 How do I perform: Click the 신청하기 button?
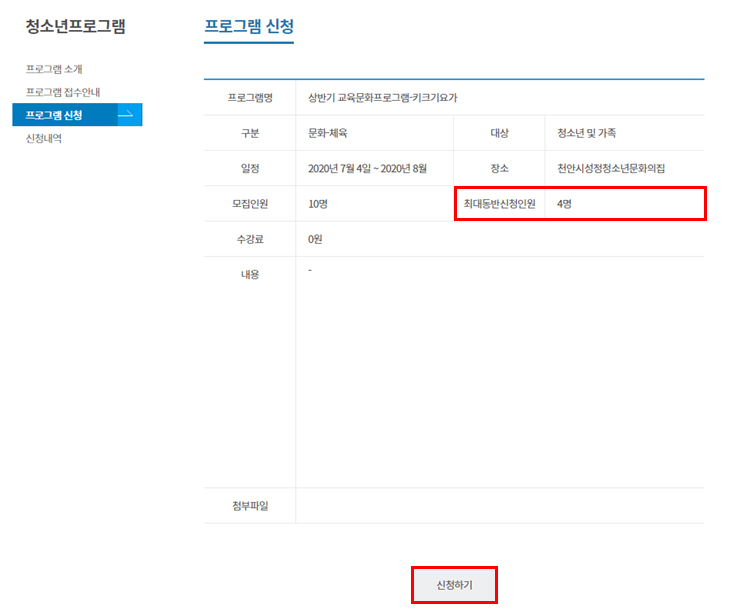click(454, 585)
